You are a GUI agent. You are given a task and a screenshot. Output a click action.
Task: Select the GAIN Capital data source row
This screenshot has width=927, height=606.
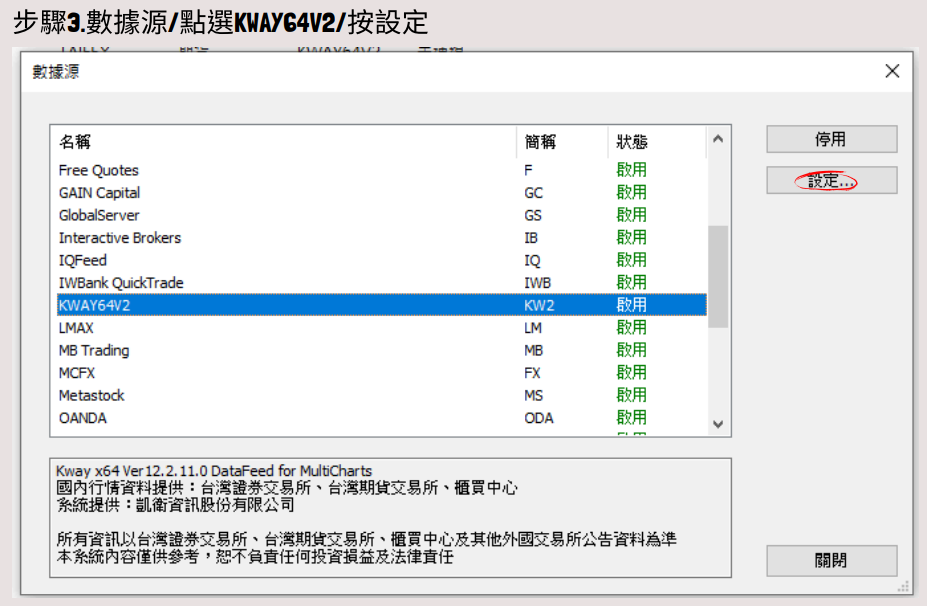tap(381, 193)
